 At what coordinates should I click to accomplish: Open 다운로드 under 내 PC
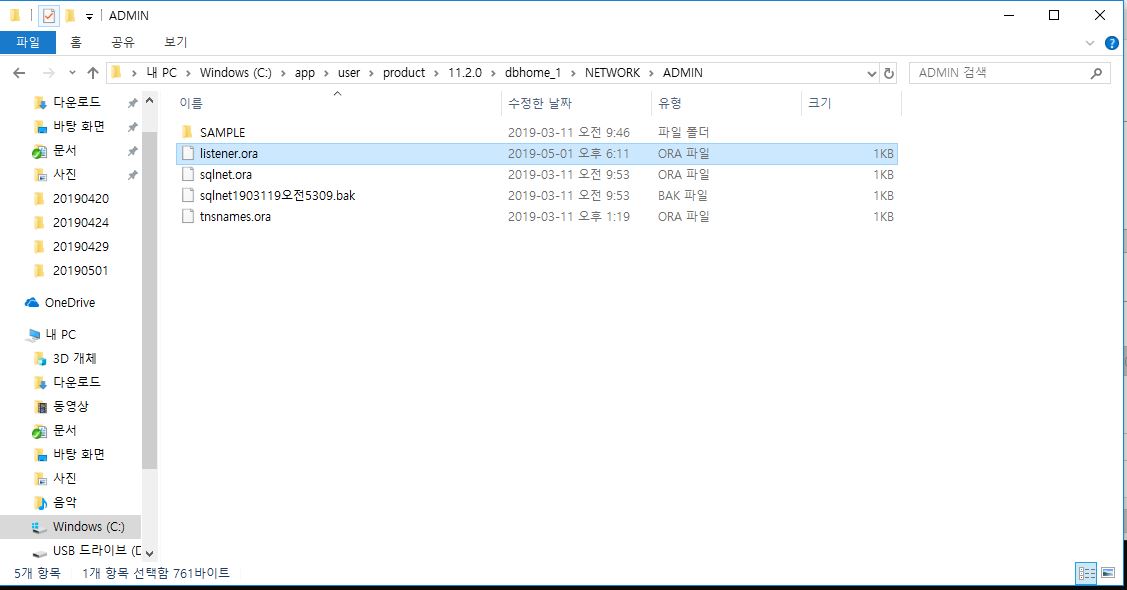coord(76,382)
